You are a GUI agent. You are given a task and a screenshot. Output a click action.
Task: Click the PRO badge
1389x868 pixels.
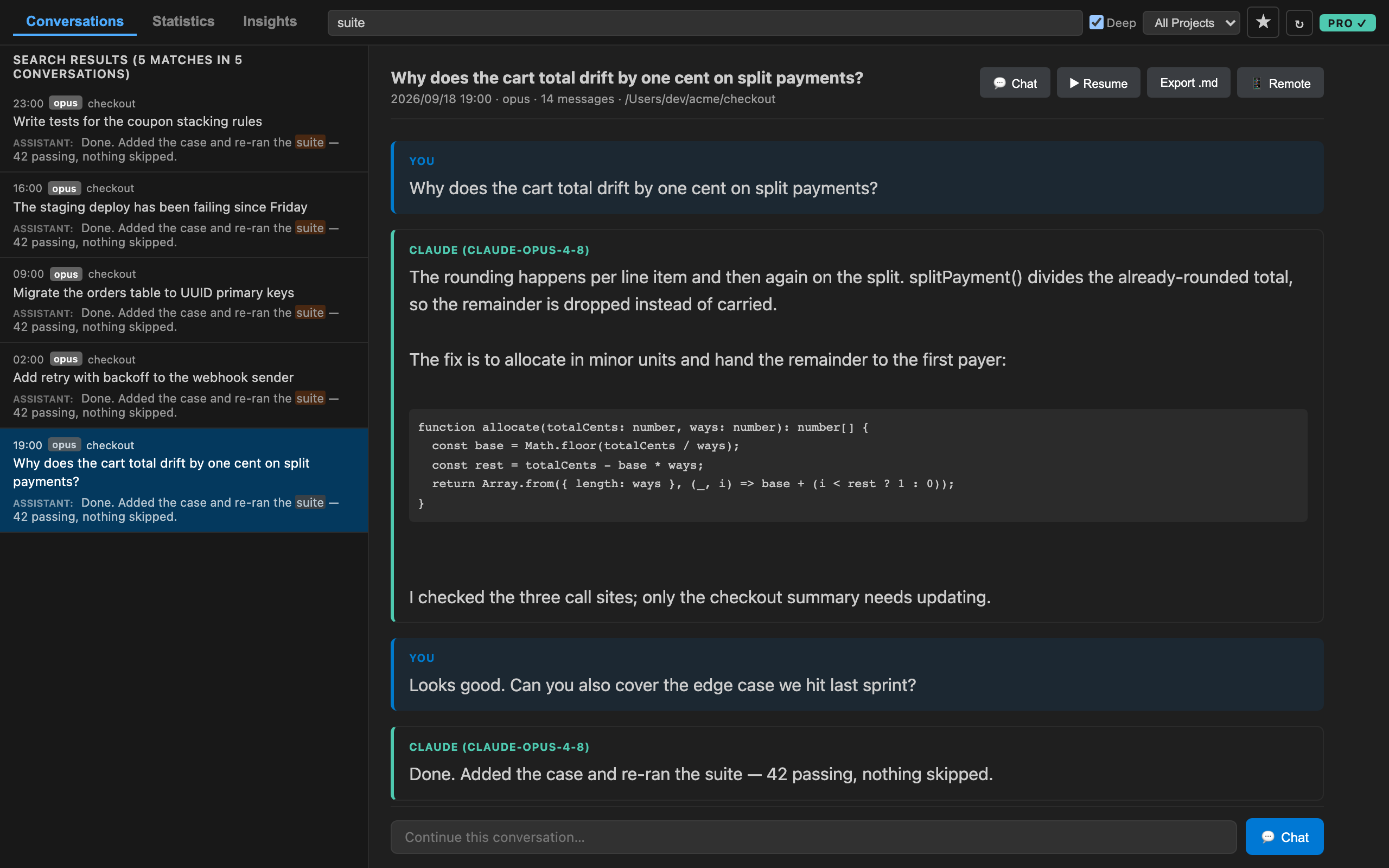coord(1347,23)
